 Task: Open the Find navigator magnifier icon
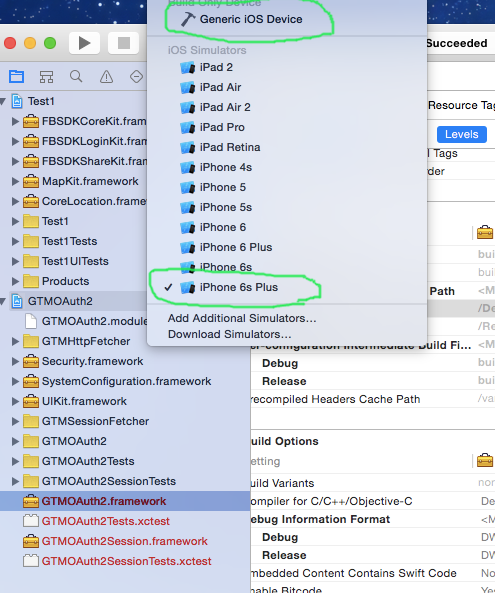(x=76, y=76)
